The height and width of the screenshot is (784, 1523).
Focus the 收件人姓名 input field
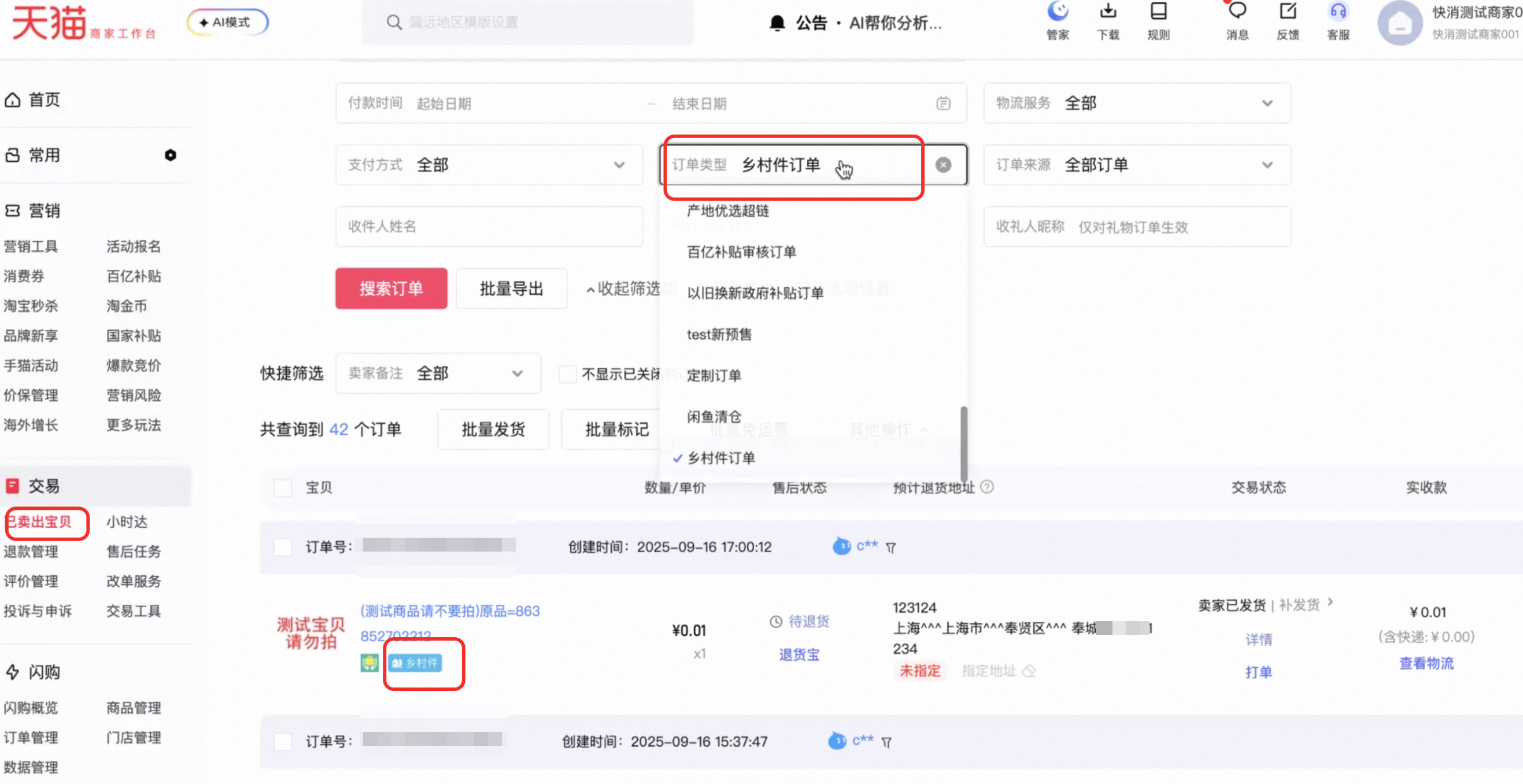pyautogui.click(x=489, y=227)
